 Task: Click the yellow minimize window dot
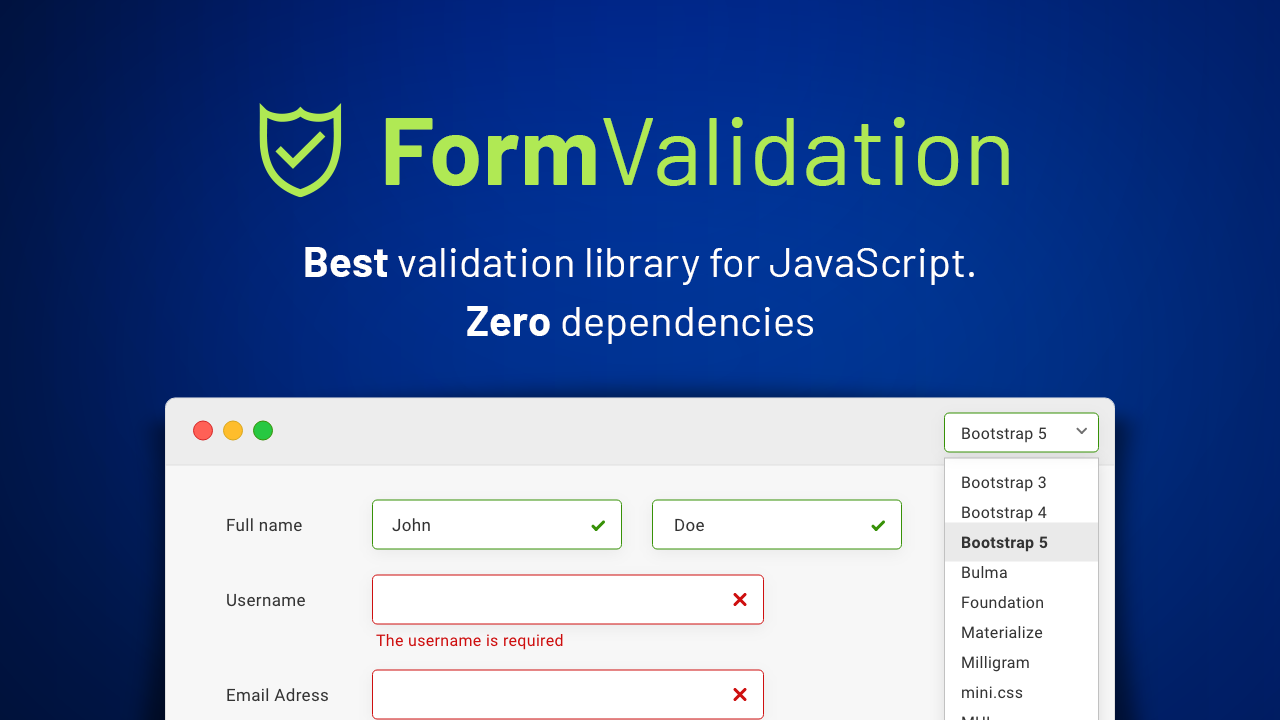pyautogui.click(x=233, y=431)
